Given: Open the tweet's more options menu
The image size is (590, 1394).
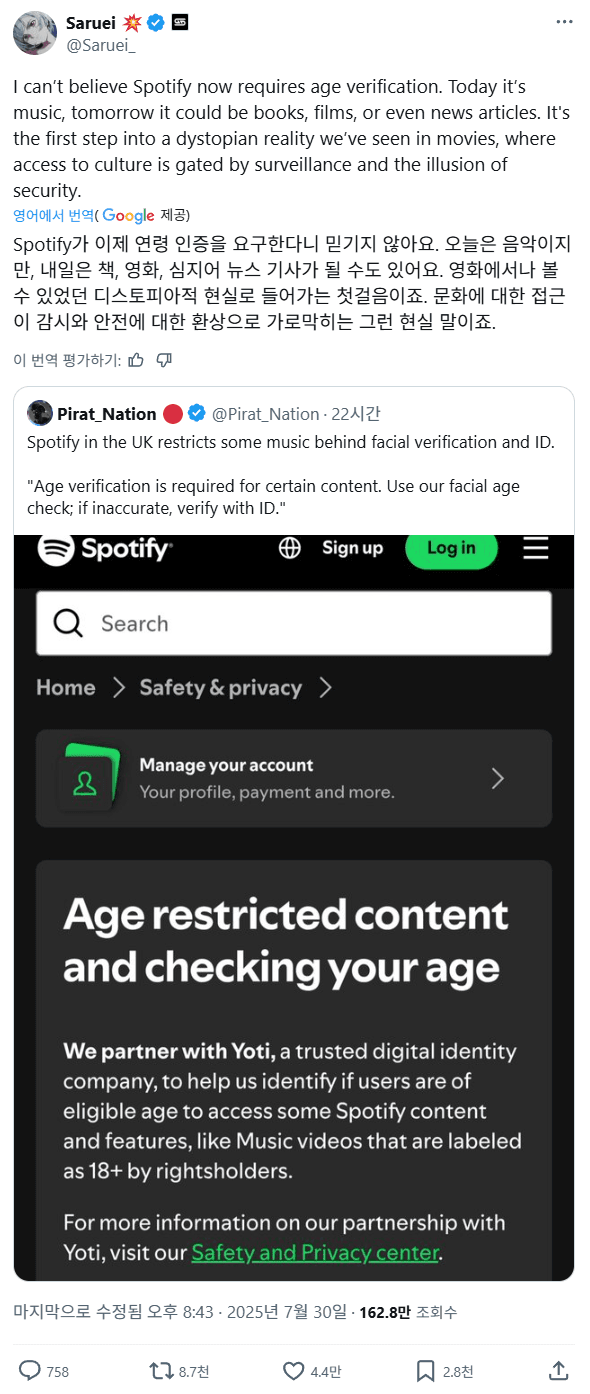Looking at the screenshot, I should pos(563,22).
